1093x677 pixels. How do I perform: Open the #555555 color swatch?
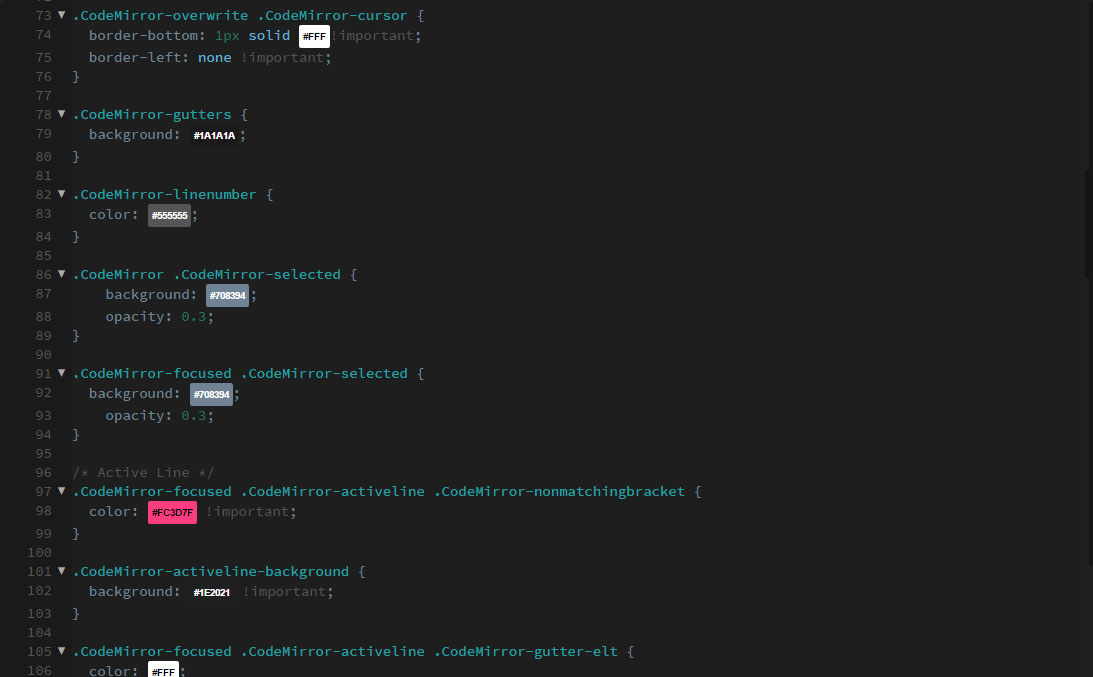169,215
